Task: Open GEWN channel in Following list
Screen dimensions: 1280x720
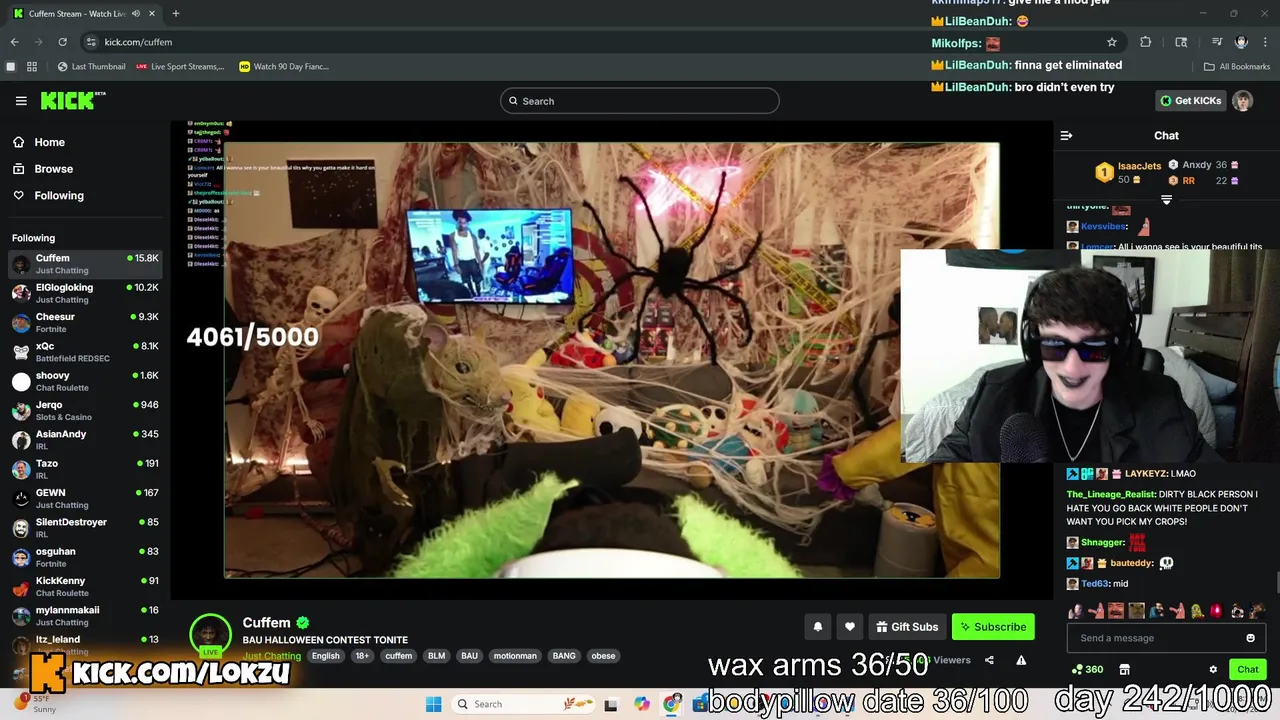Action: (x=85, y=498)
